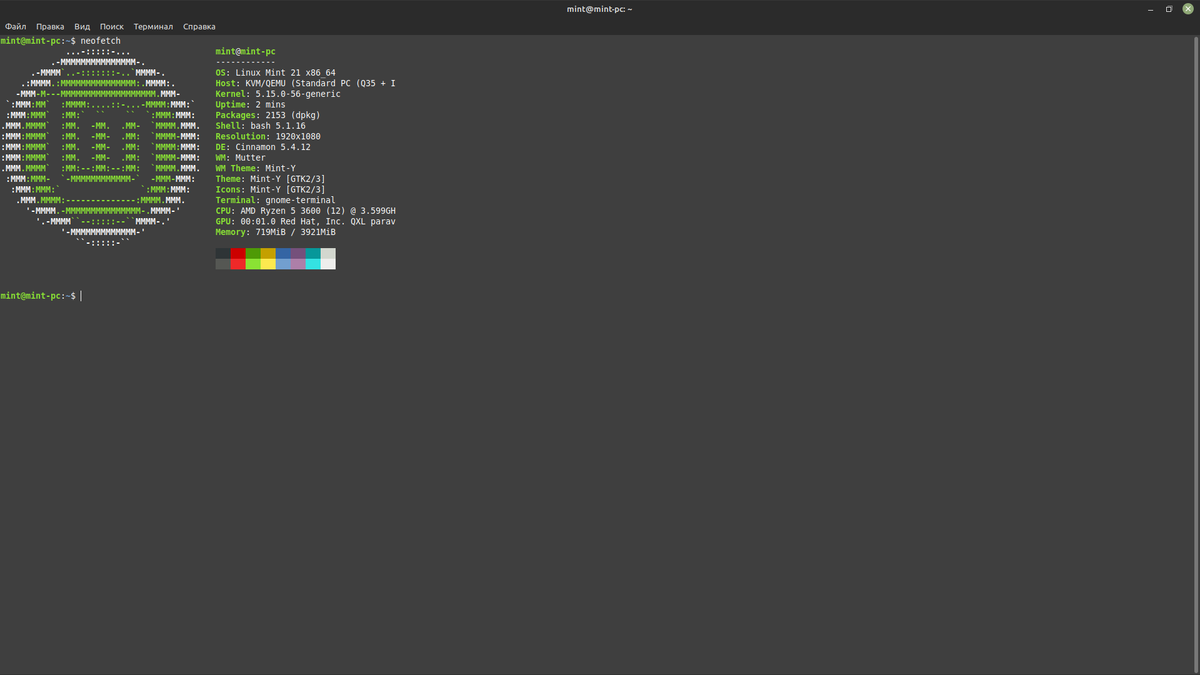Screen dimensions: 1200x675
Task: Minimize the terminal window
Action: tap(1151, 9)
